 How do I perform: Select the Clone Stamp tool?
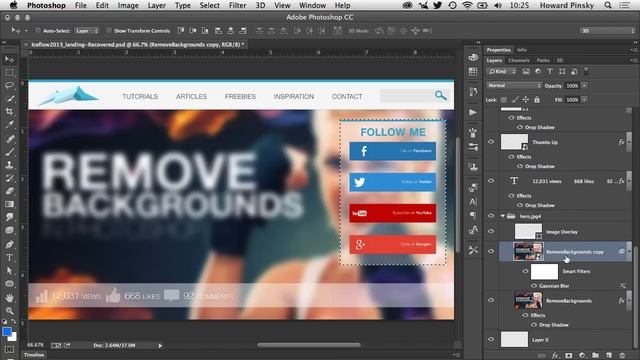(x=9, y=165)
